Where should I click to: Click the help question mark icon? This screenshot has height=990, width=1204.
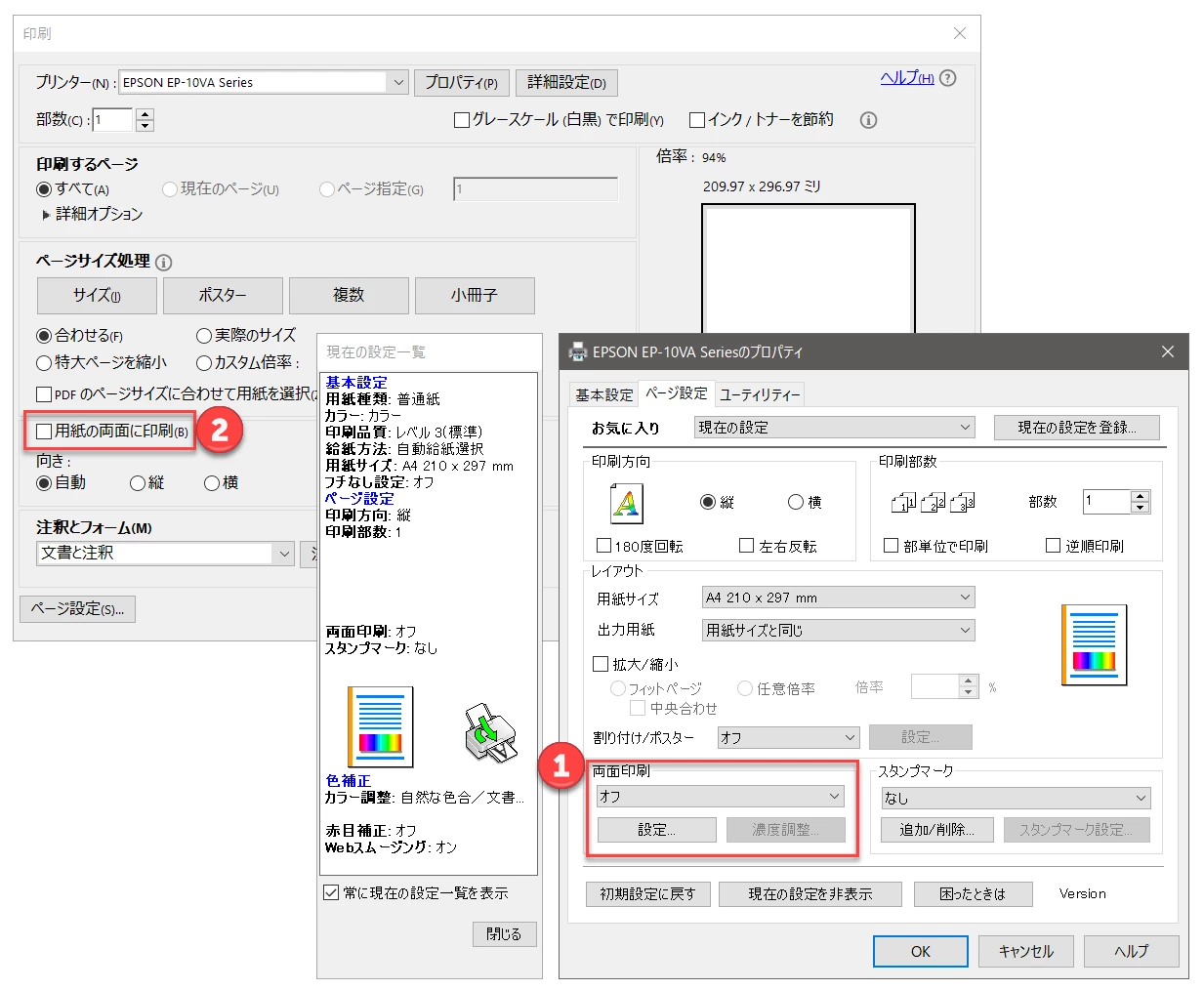point(947,78)
